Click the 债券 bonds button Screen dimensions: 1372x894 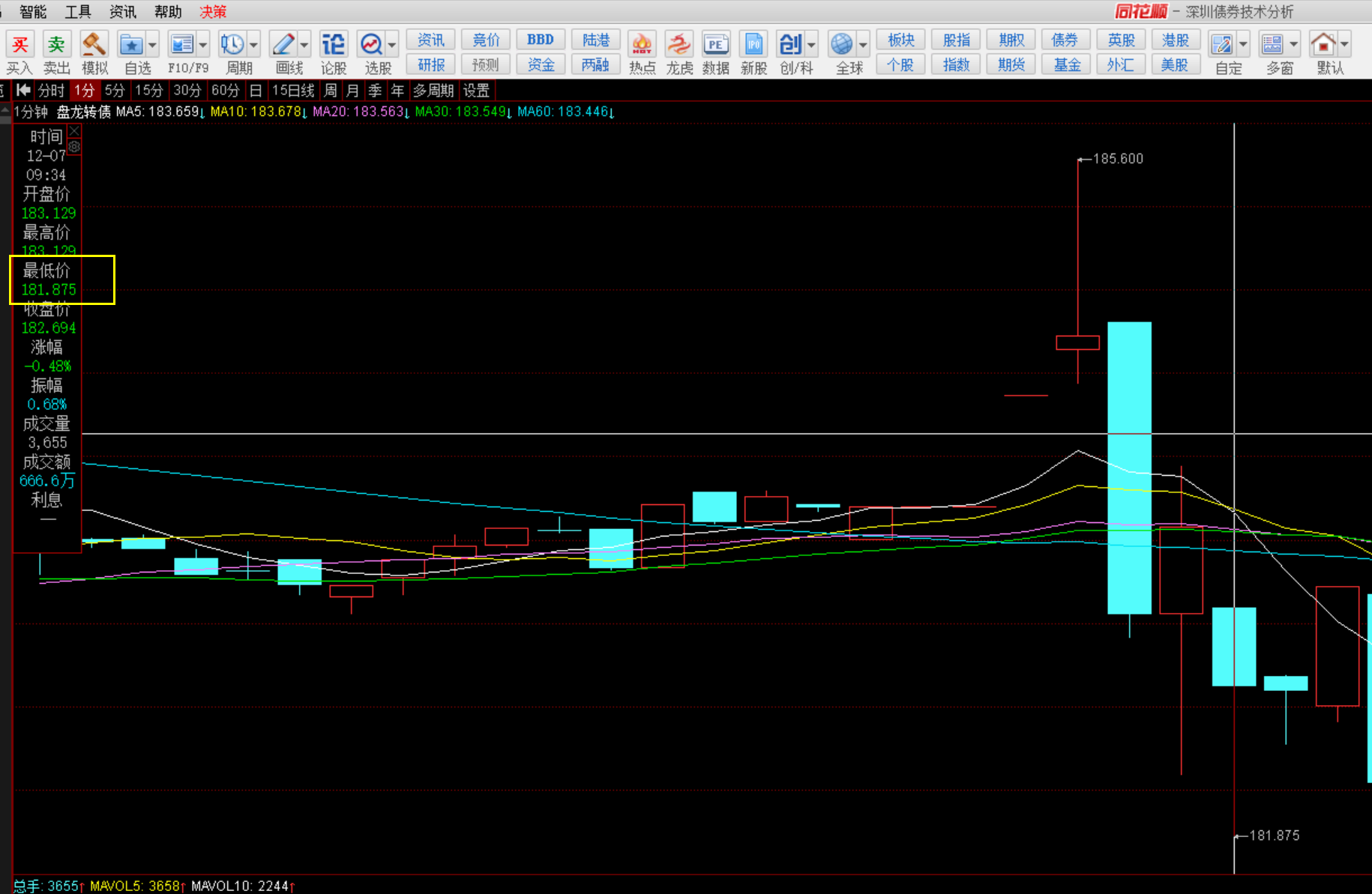pyautogui.click(x=1065, y=40)
